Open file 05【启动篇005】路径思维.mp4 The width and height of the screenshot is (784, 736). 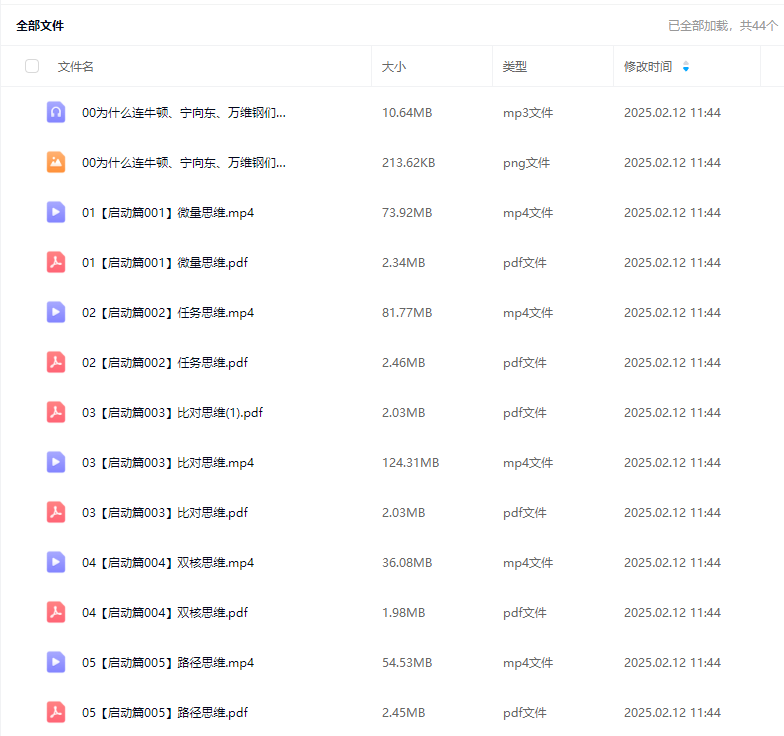pos(168,663)
